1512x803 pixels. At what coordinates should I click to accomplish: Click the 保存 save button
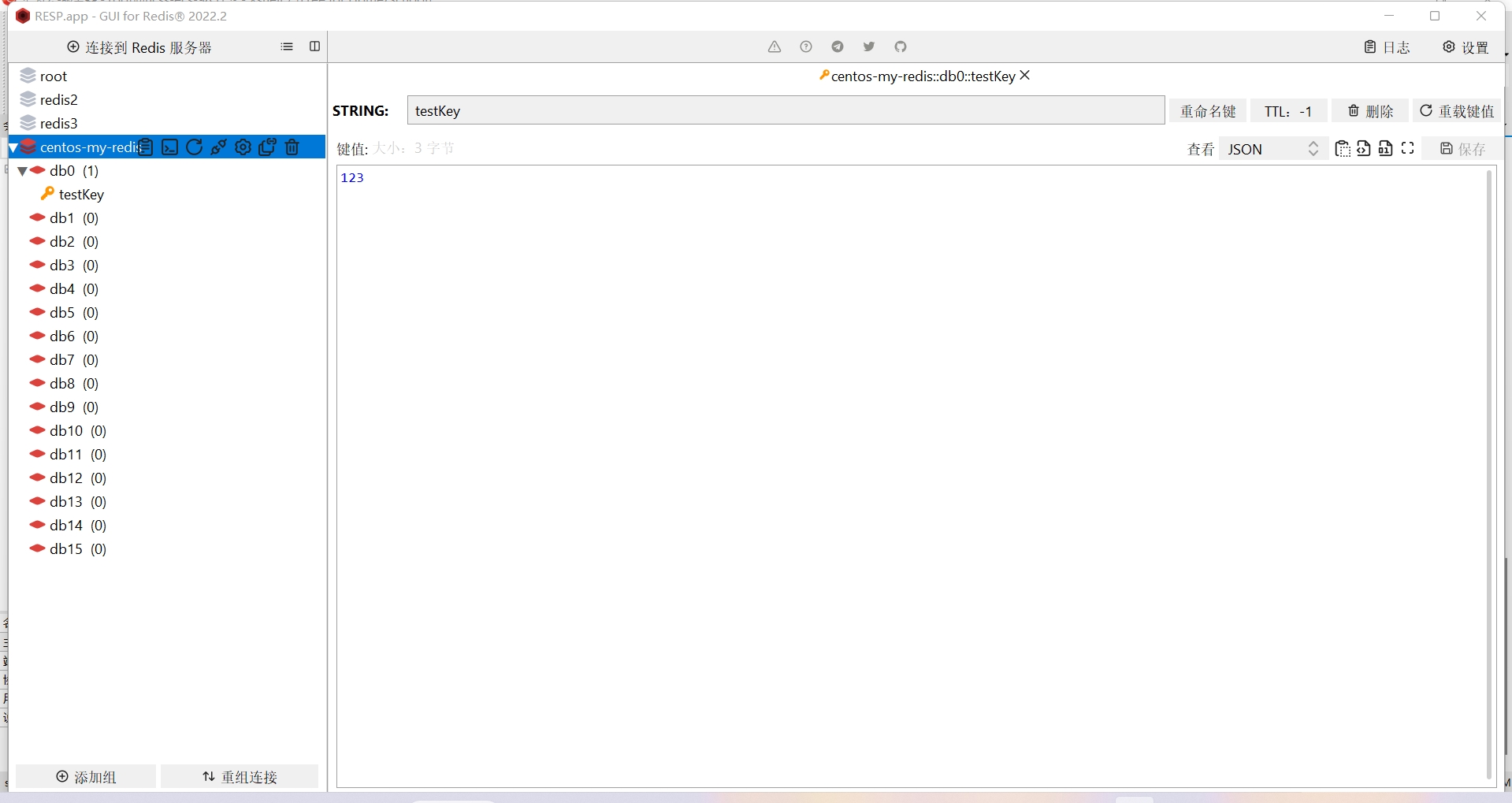[x=1463, y=148]
